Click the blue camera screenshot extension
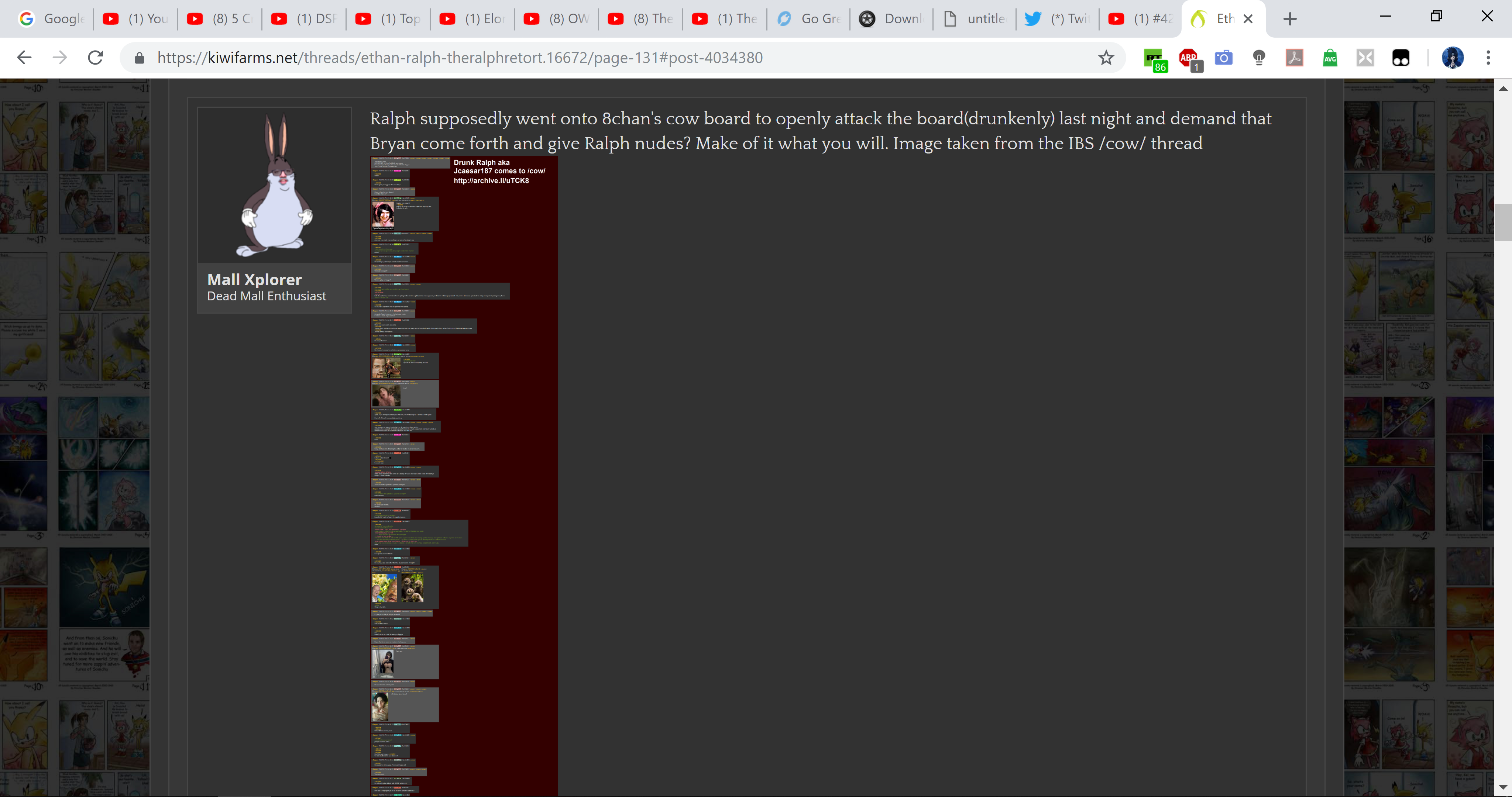Screen dimensions: 1512x797 click(1223, 58)
